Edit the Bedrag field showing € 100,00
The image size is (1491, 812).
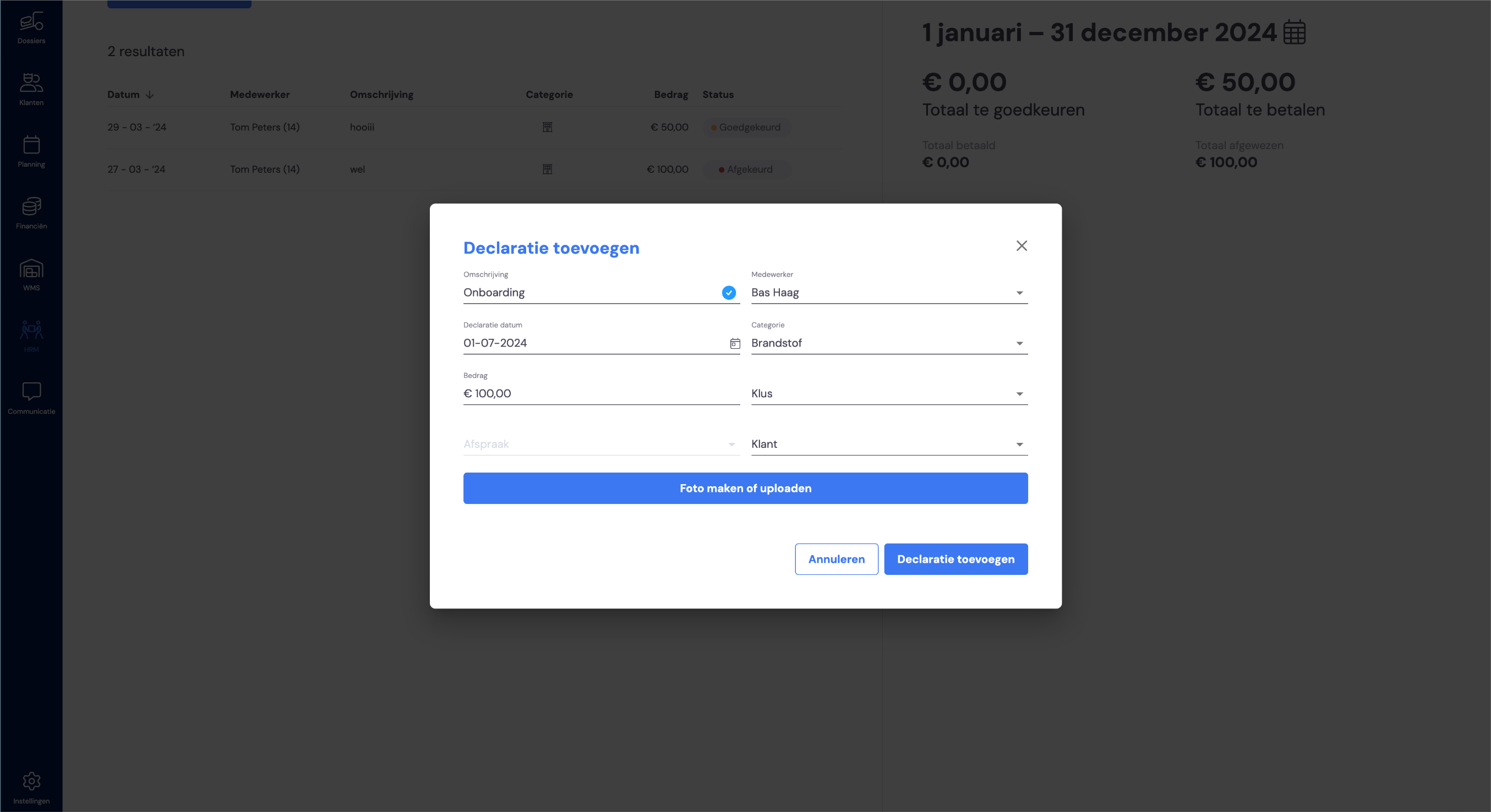click(602, 393)
